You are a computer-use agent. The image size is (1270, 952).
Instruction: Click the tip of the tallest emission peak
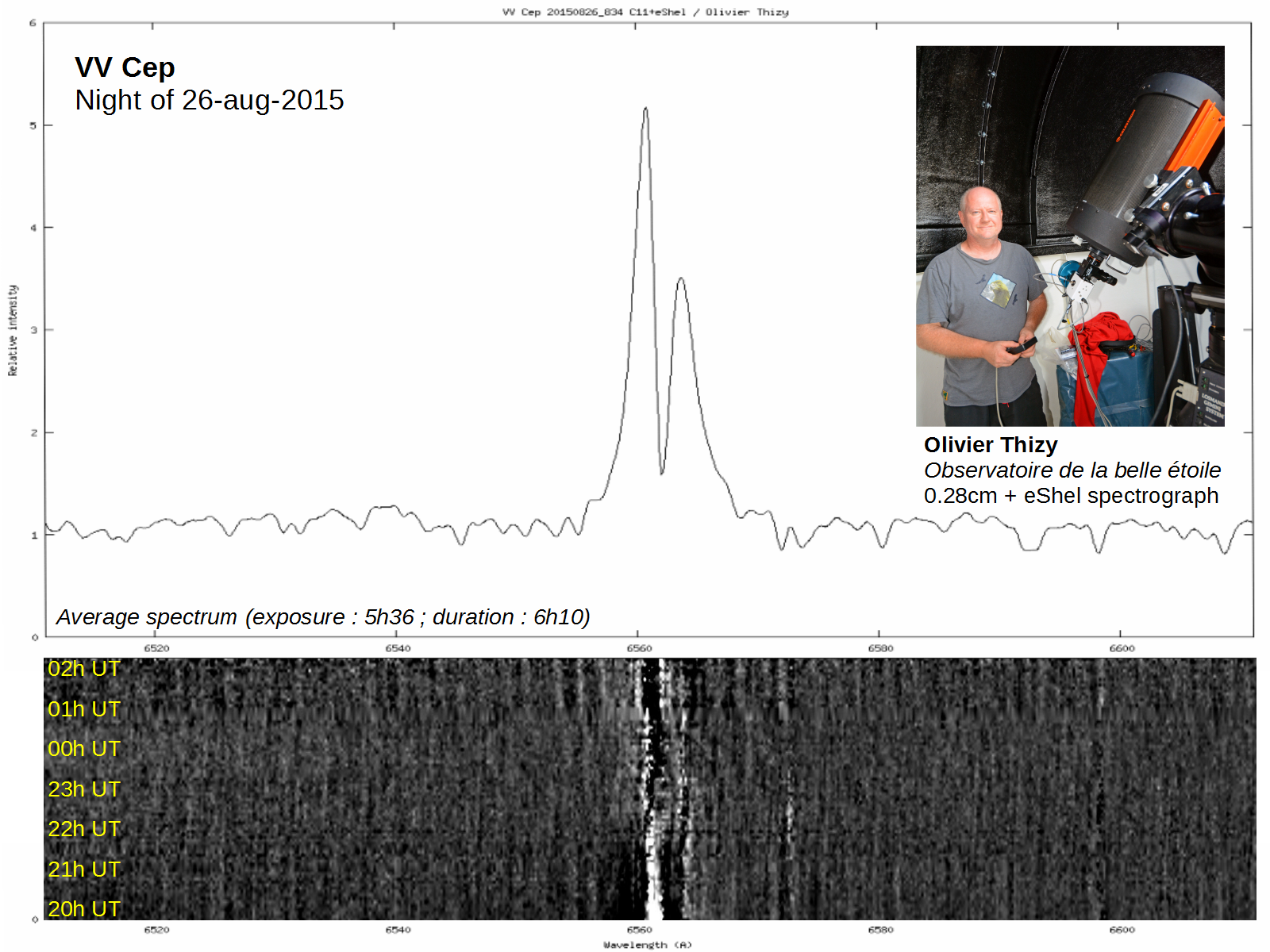645,109
